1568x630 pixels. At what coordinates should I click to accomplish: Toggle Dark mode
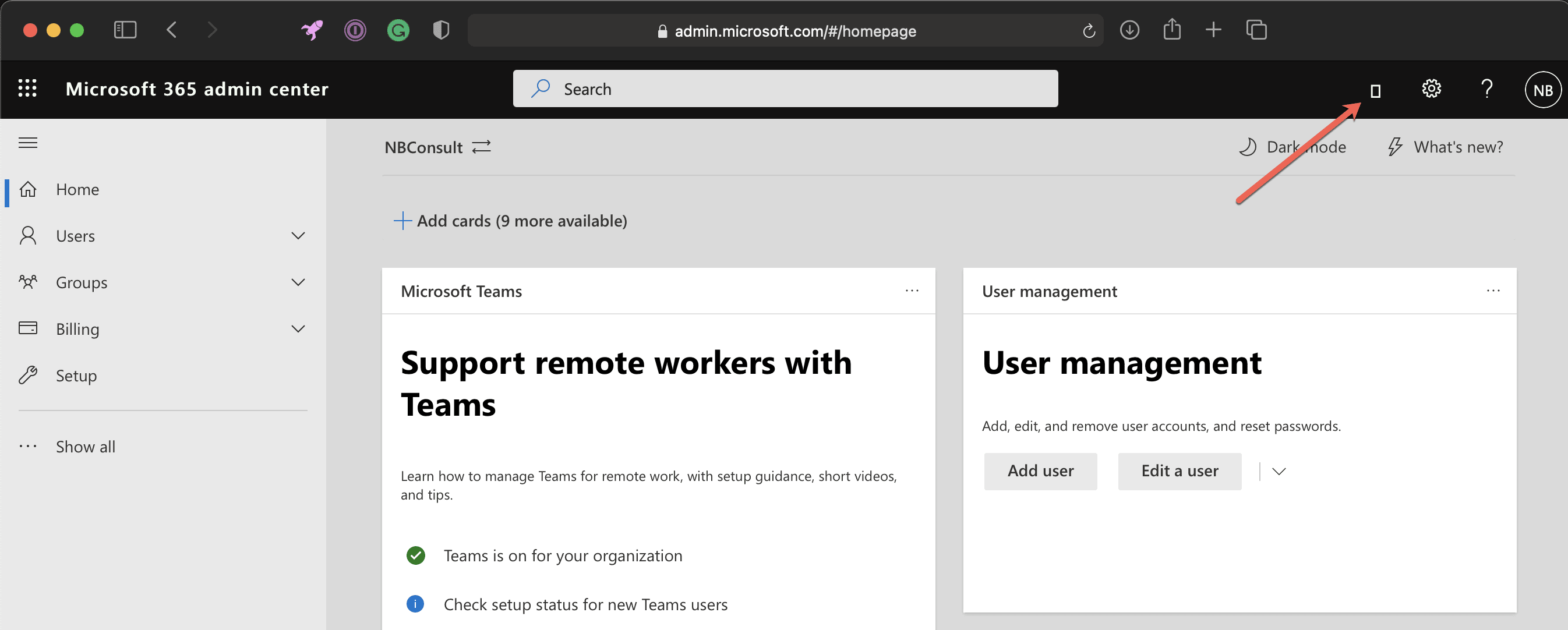tap(1293, 147)
